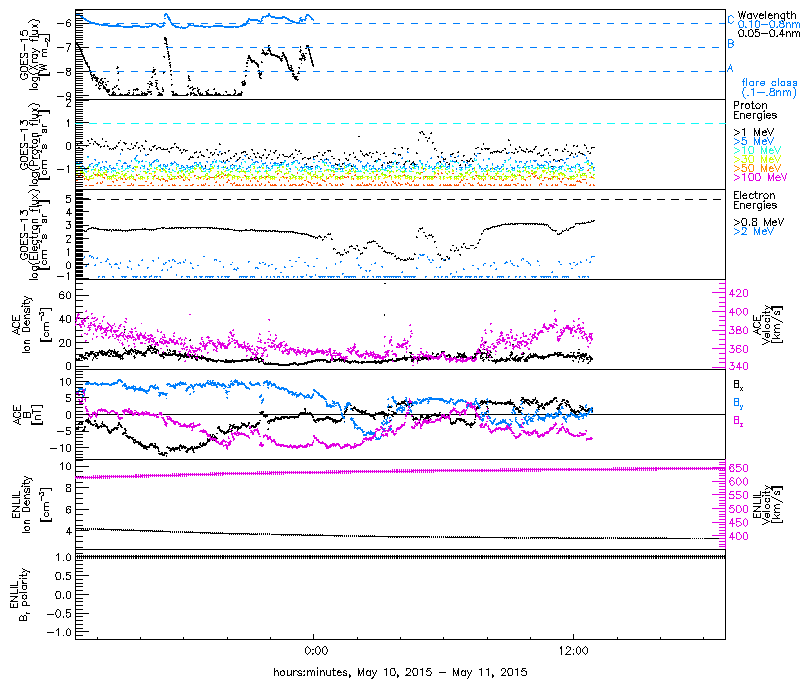
Task: Click the '12:00' time axis tick label
Action: 573,651
